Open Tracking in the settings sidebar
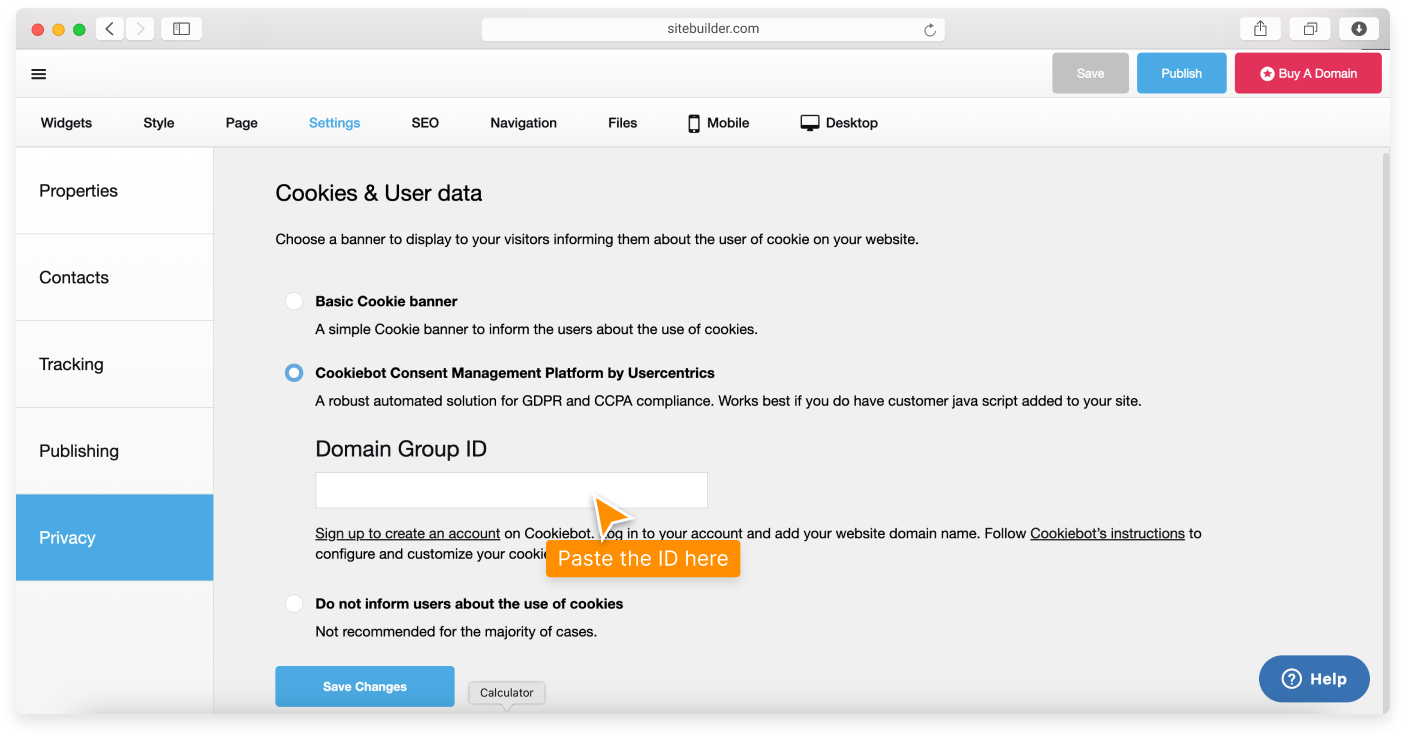This screenshot has height=738, width=1406. click(71, 364)
